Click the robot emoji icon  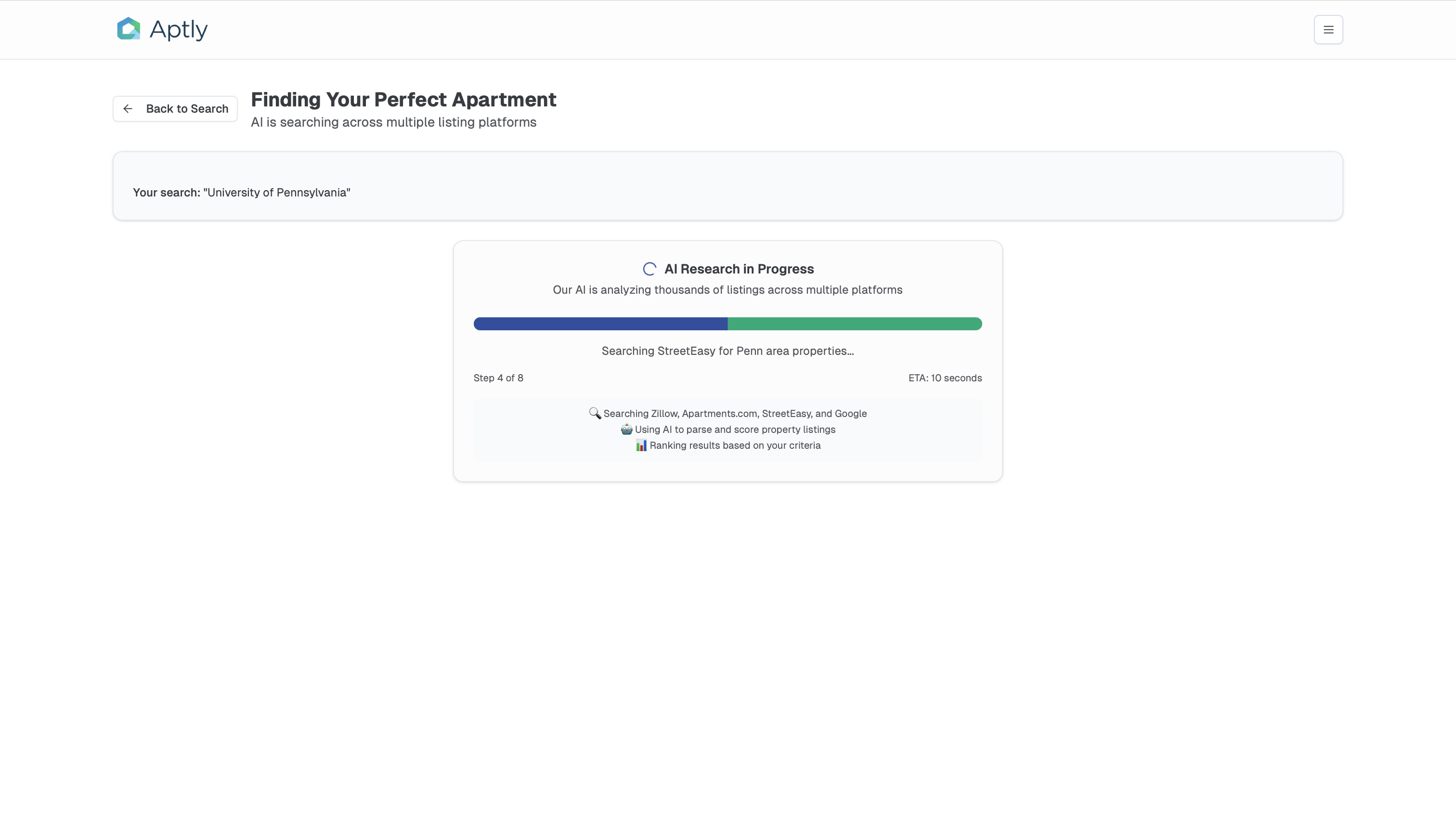(x=626, y=429)
